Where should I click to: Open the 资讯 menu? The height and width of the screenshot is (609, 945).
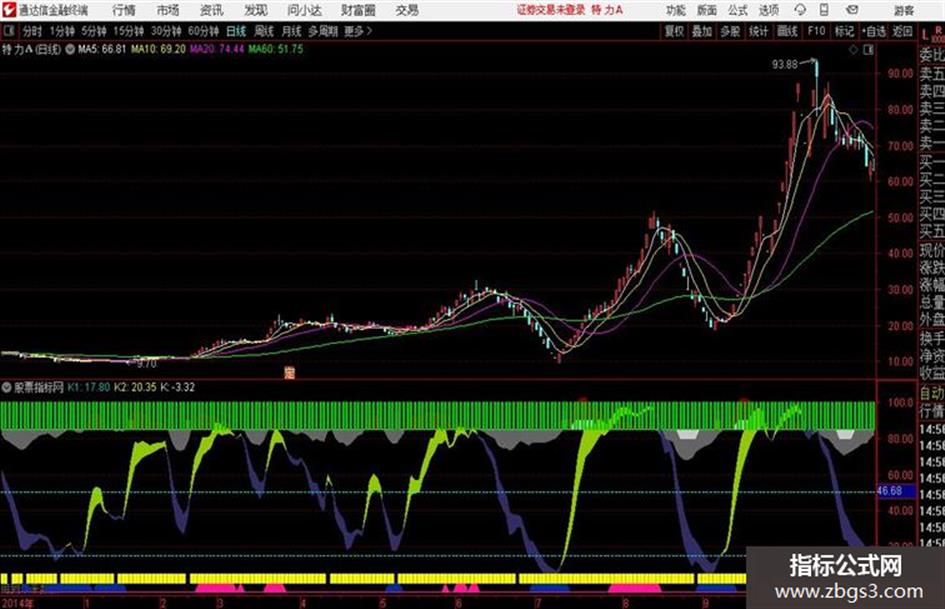[211, 10]
